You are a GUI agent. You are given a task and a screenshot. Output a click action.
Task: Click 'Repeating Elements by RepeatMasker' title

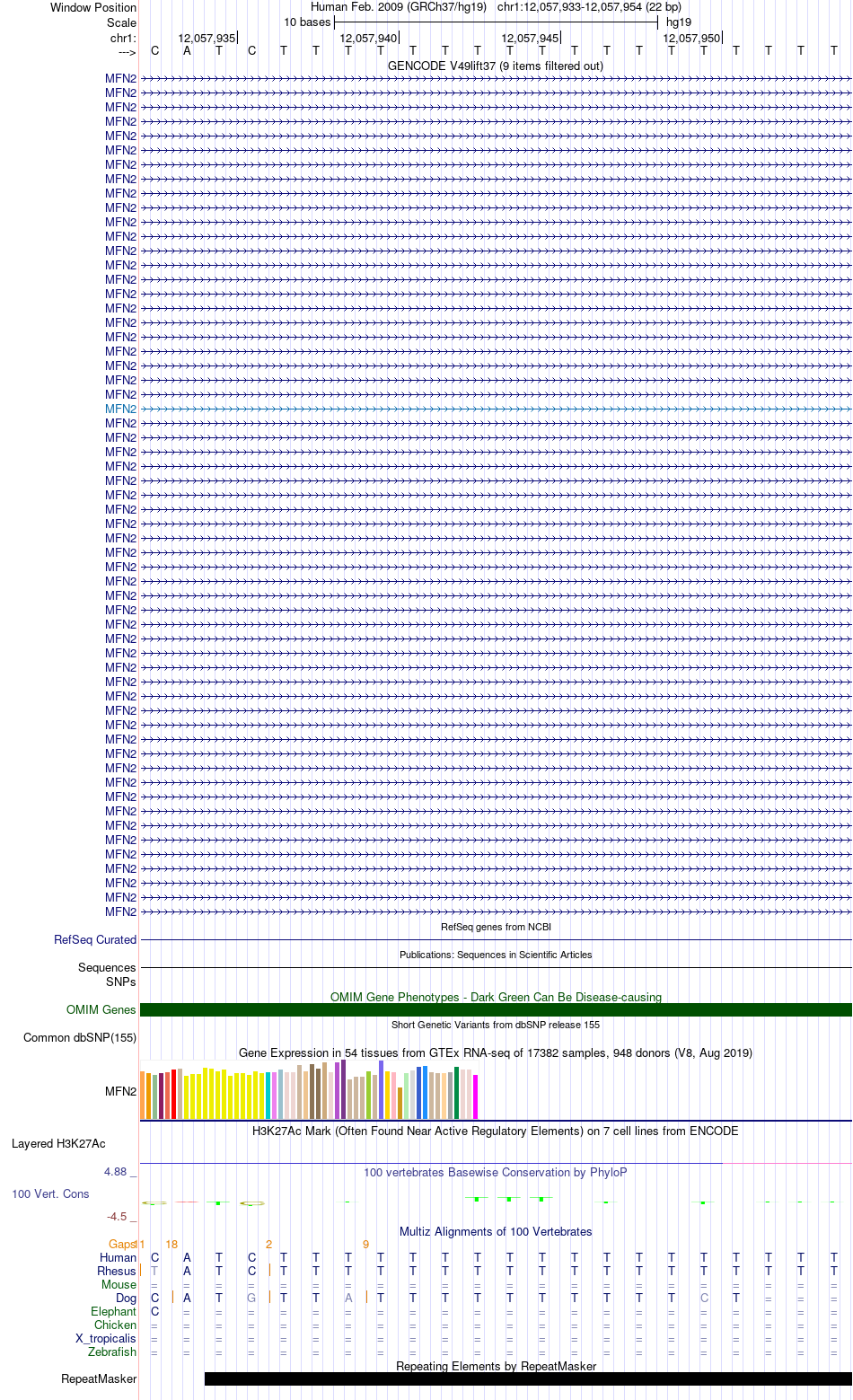[x=496, y=1366]
